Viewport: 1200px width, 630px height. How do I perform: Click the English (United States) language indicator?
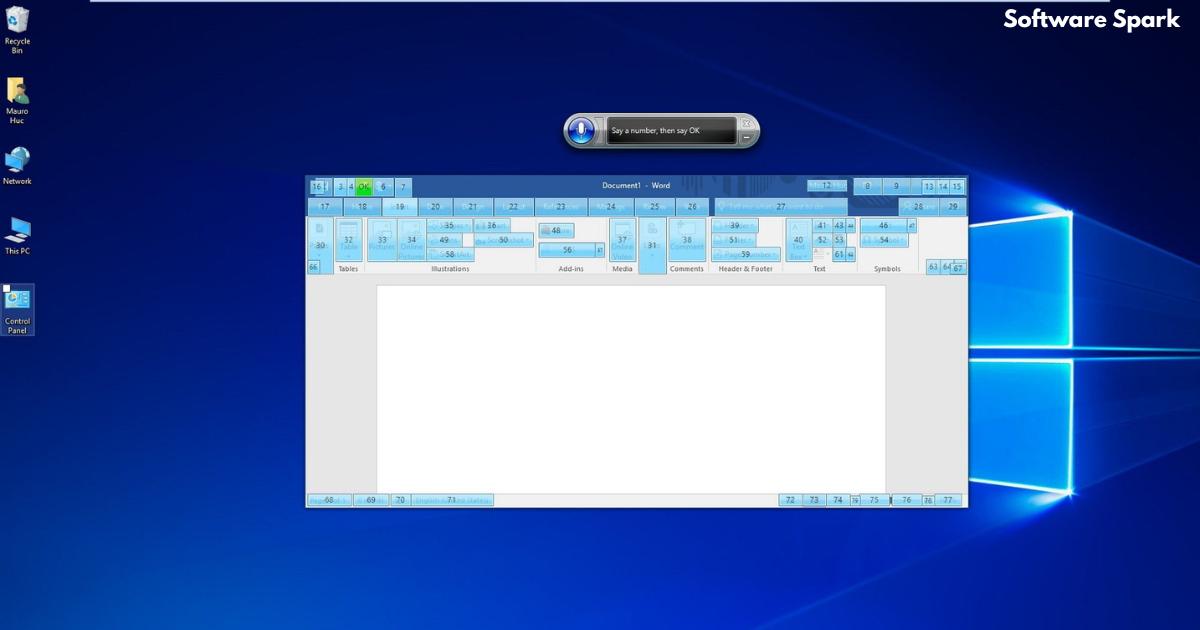[452, 500]
